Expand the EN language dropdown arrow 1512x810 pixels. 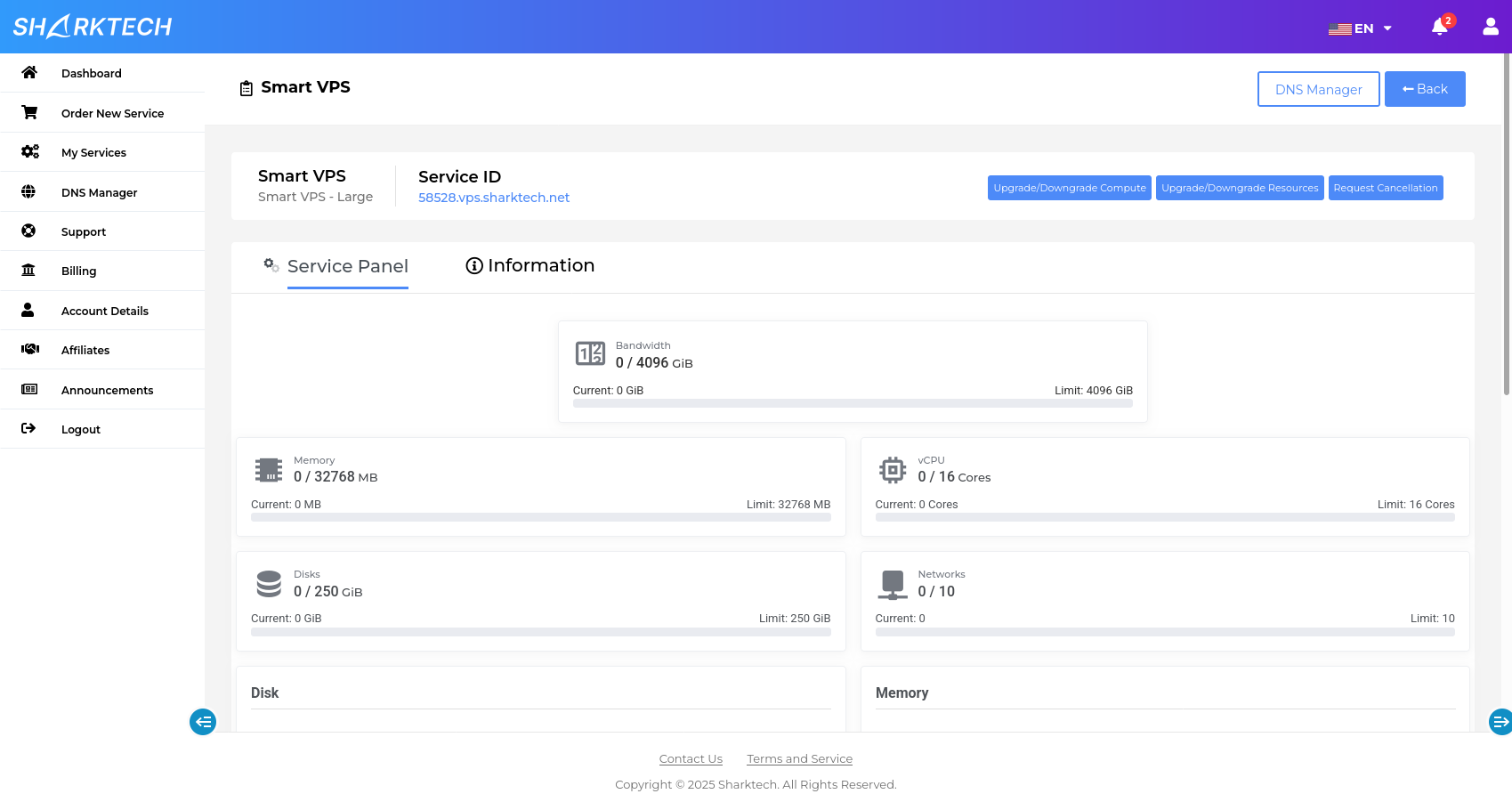[x=1387, y=28]
